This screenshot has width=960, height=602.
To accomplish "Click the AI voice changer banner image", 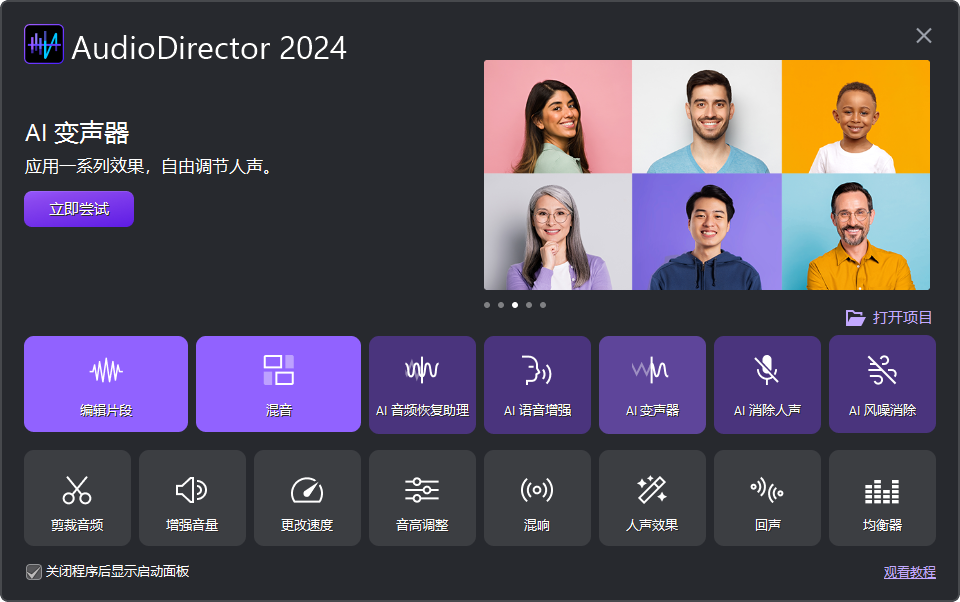I will coord(707,175).
